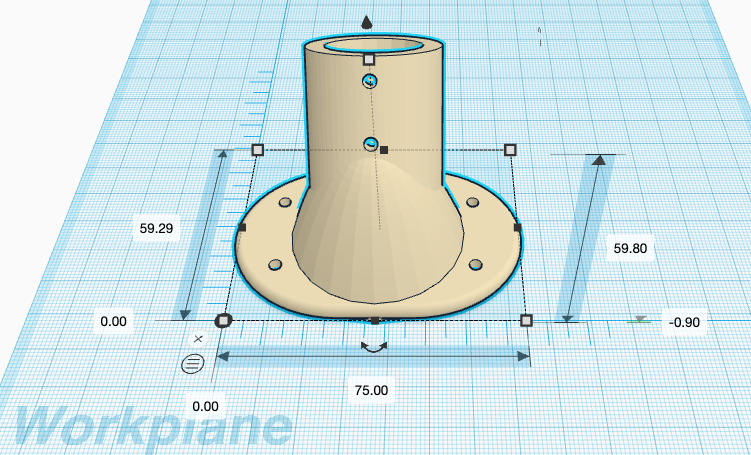This screenshot has height=455, width=751.
Task: Toggle the ruler midpoint/endpoint icon below X
Action: coord(193,364)
